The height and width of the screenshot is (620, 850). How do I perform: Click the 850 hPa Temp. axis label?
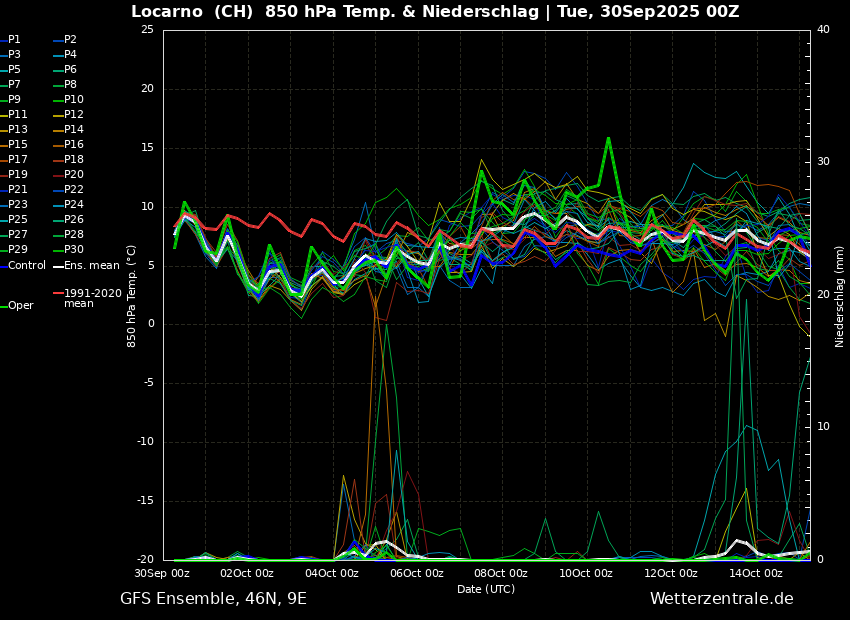tap(132, 296)
